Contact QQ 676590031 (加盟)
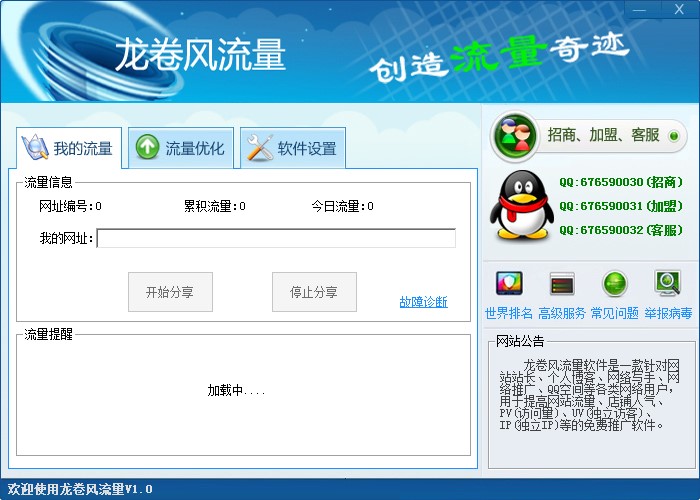 point(620,206)
